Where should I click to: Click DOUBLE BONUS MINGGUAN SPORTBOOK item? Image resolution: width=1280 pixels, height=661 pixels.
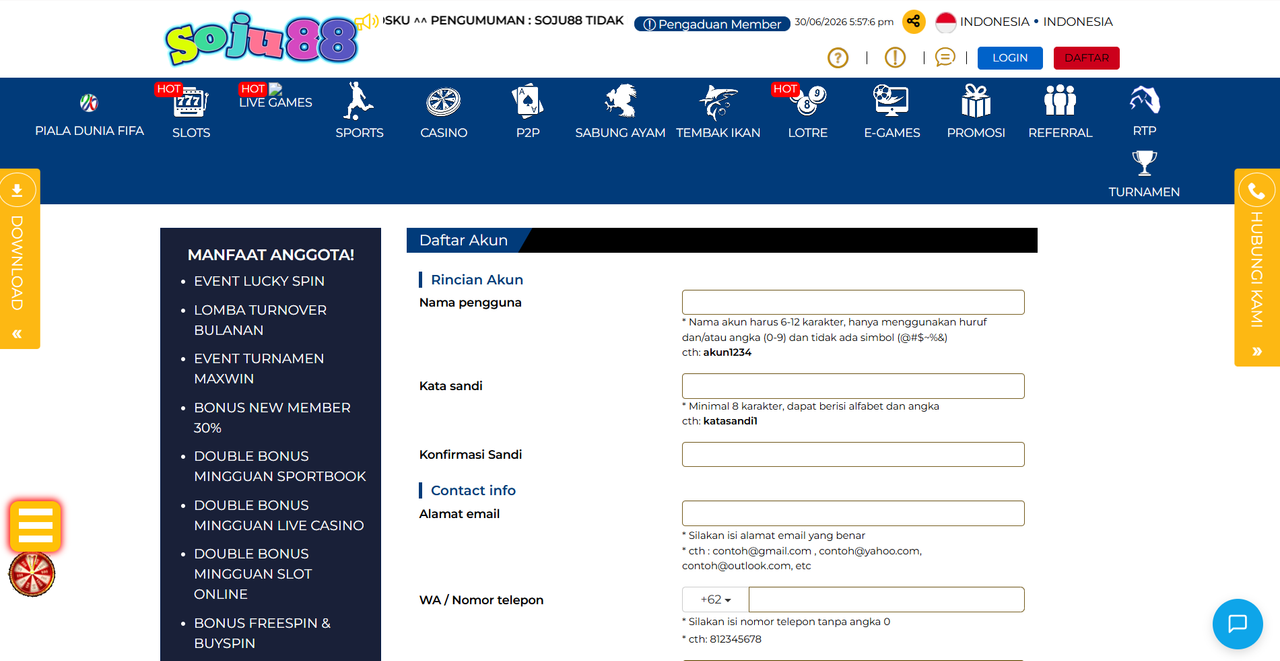[280, 466]
